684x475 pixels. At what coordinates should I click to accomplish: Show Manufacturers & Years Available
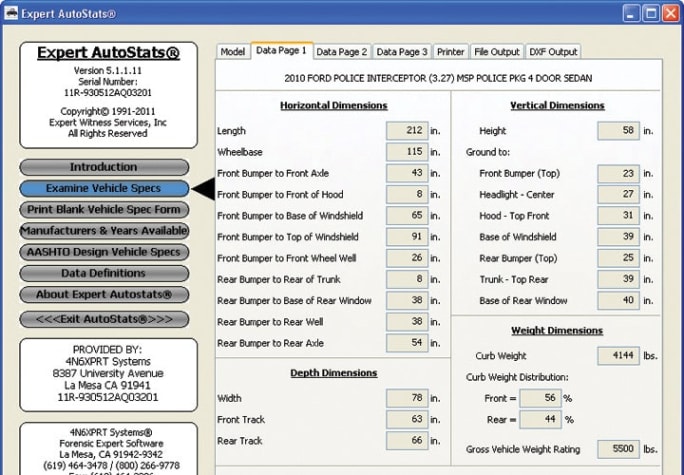[104, 230]
